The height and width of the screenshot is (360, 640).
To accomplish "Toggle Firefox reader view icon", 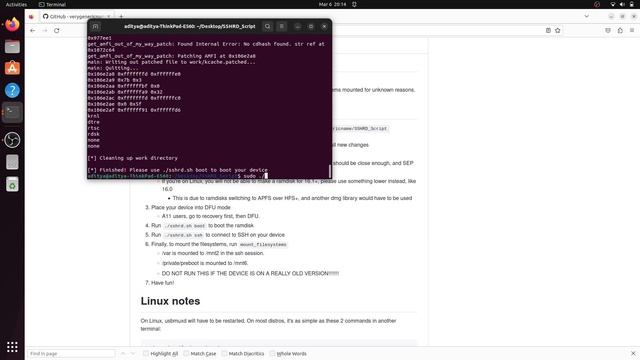I will (548, 30).
